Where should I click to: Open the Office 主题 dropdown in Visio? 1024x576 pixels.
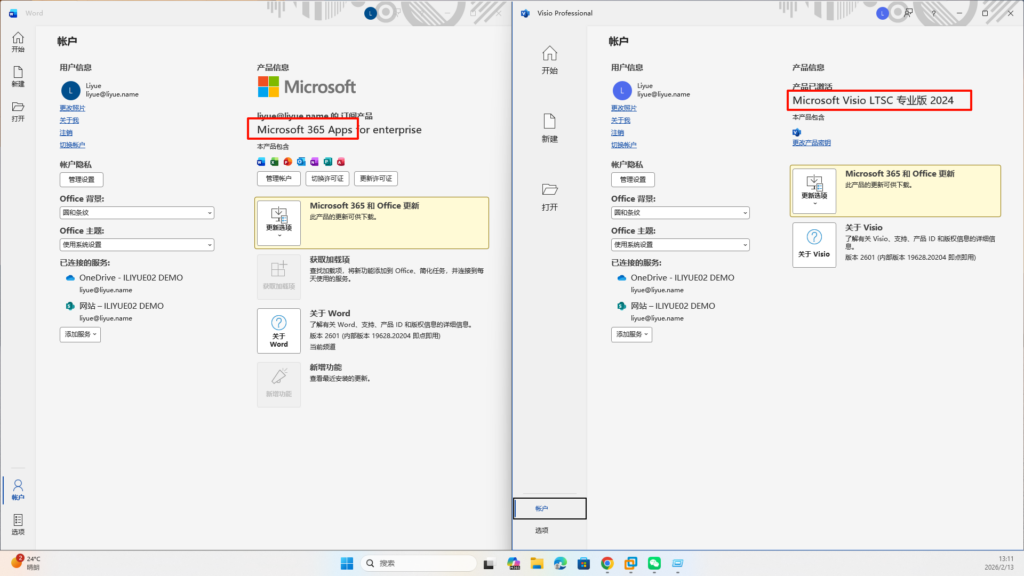click(680, 244)
